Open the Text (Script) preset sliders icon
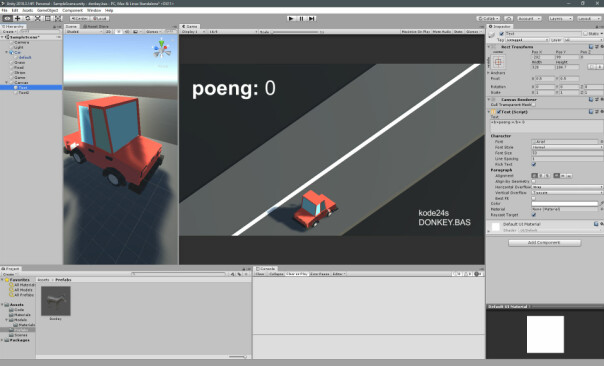Image resolution: width=604 pixels, height=366 pixels. tap(596, 112)
